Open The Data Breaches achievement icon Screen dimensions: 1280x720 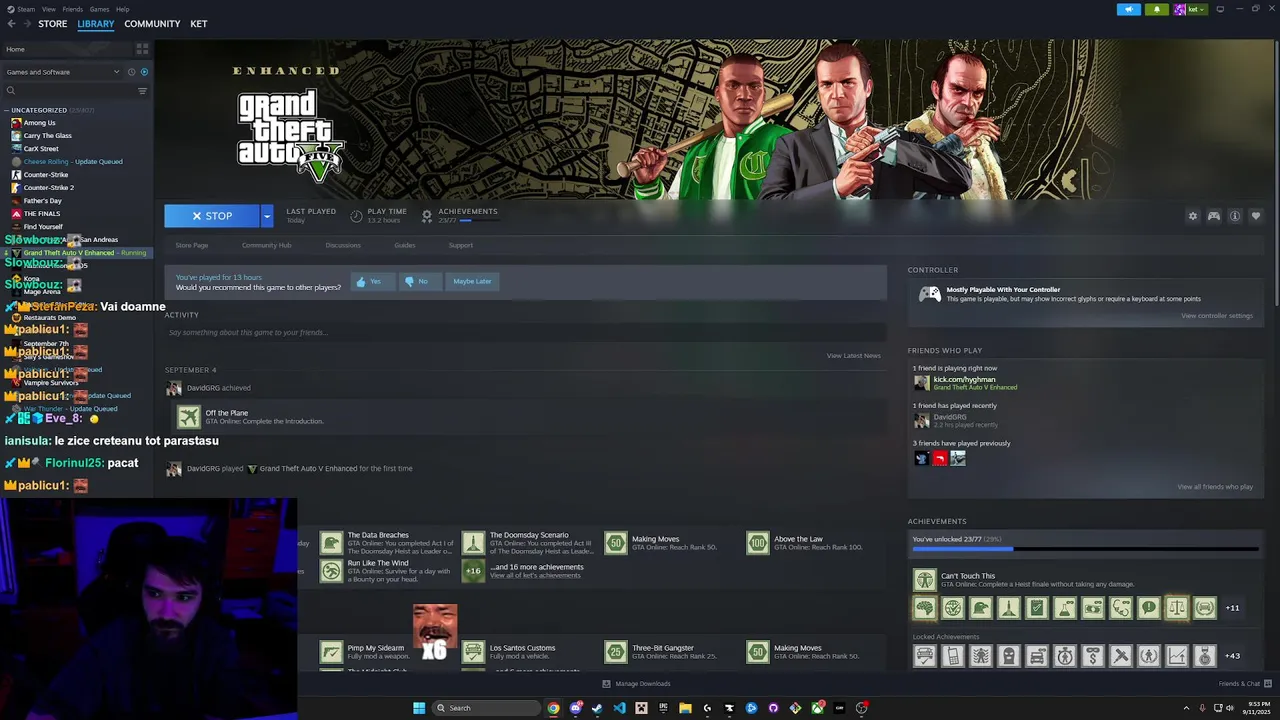tap(331, 543)
